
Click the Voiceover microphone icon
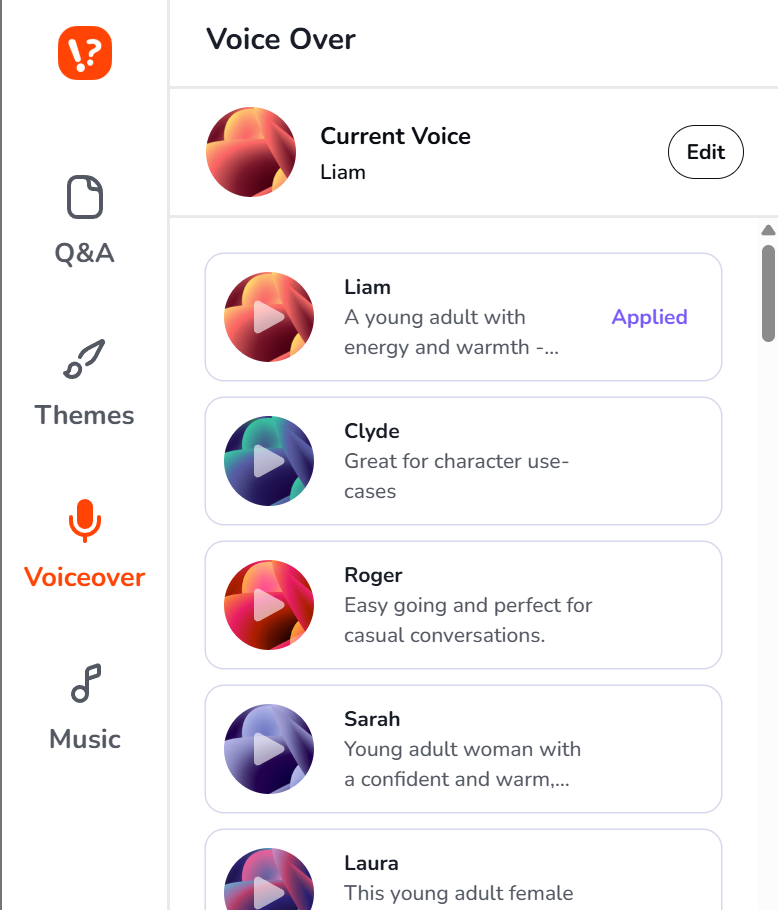click(85, 521)
